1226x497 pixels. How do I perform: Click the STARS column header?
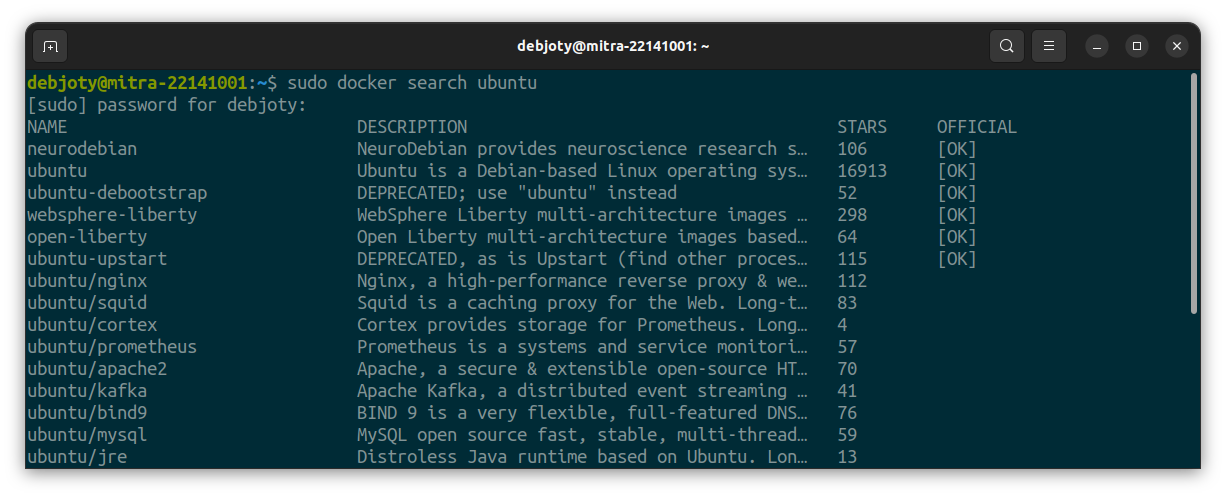[x=862, y=127]
